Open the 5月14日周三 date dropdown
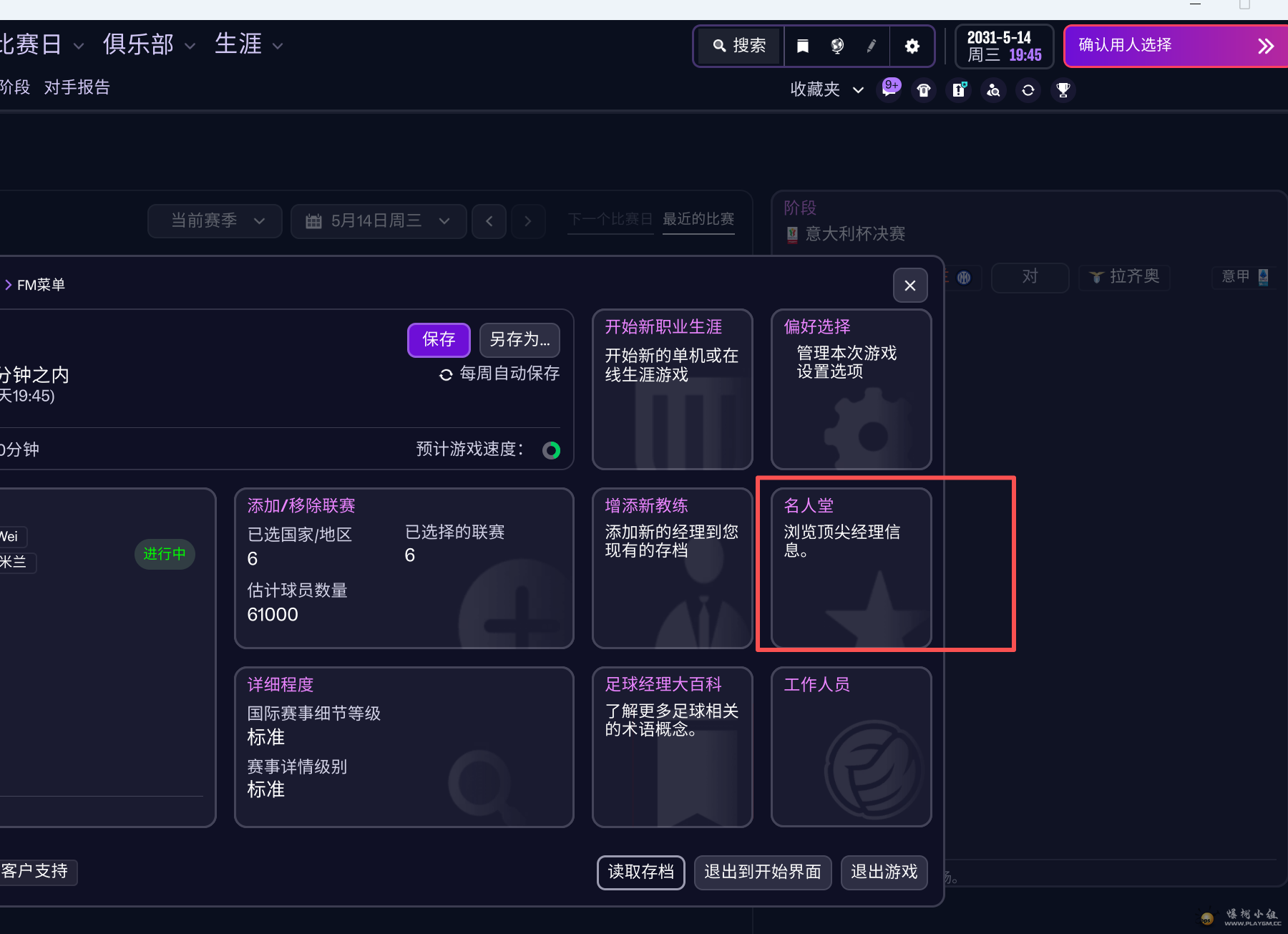This screenshot has width=1288, height=934. [379, 221]
